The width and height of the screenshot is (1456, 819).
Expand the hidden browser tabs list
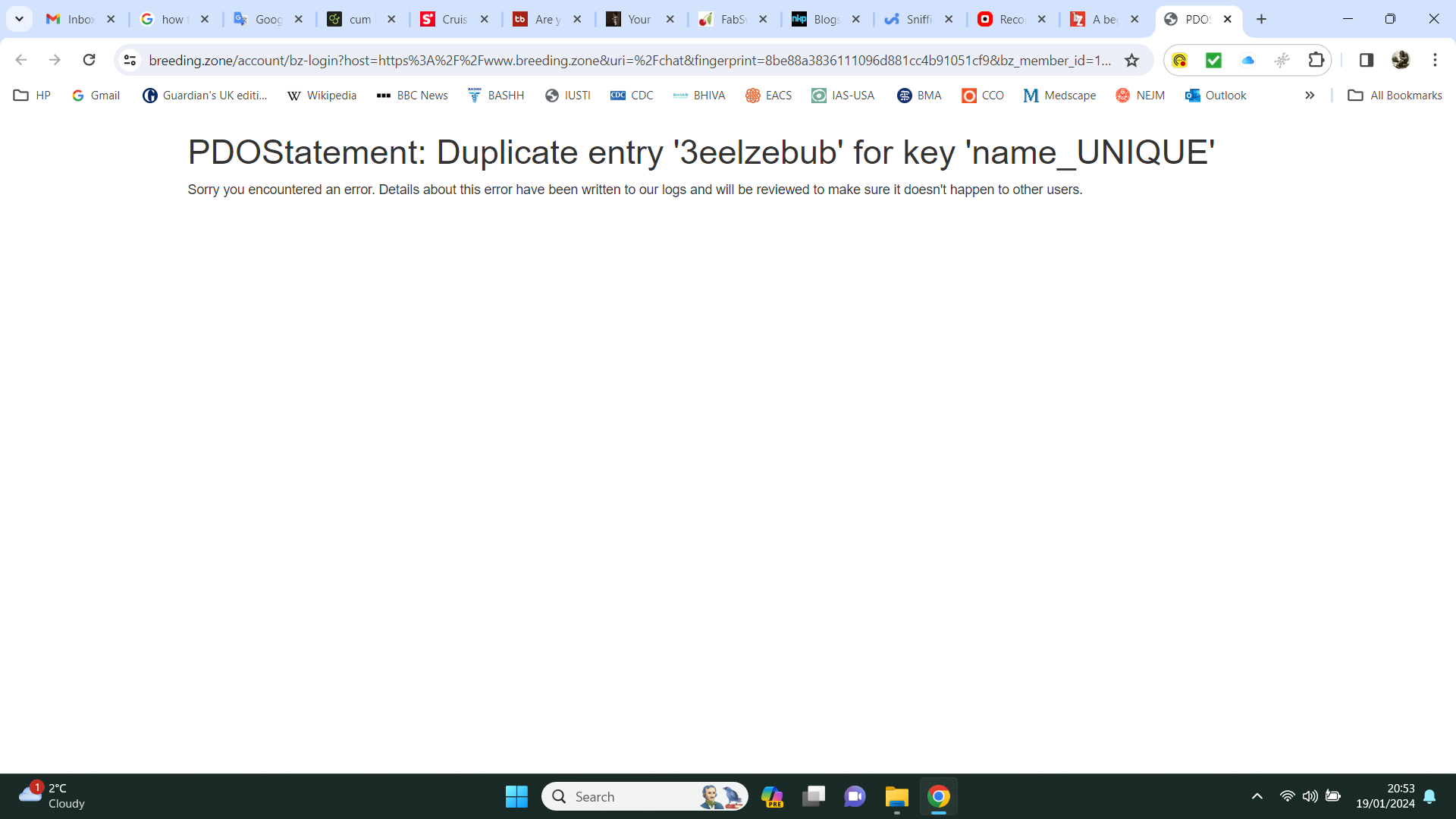point(19,19)
